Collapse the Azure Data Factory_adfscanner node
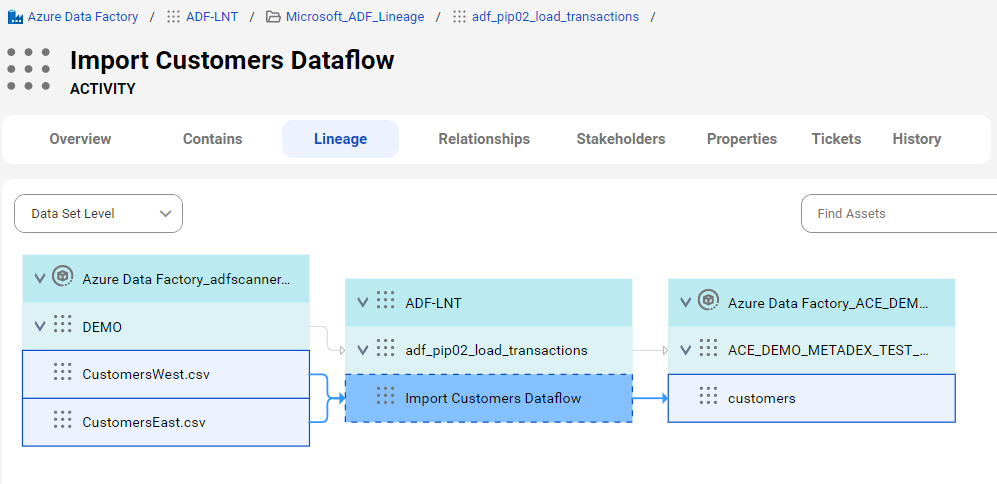 [x=39, y=279]
